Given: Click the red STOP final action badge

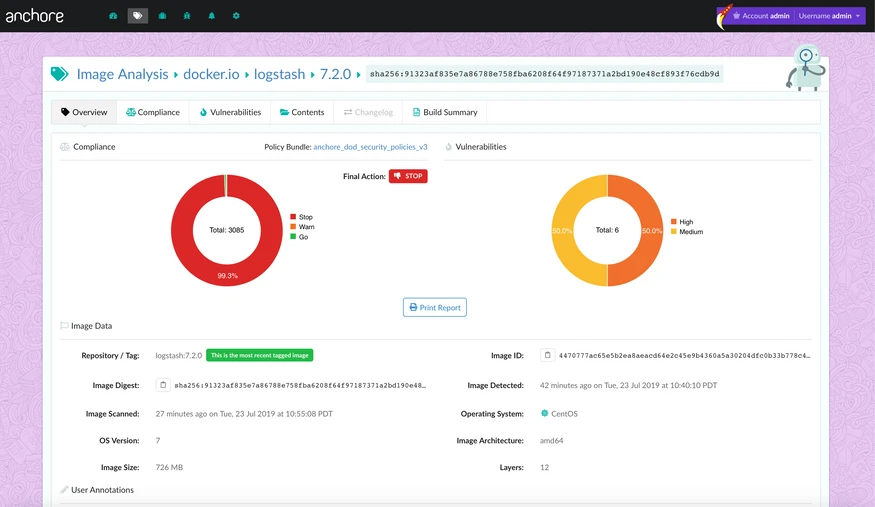Looking at the screenshot, I should tap(408, 176).
